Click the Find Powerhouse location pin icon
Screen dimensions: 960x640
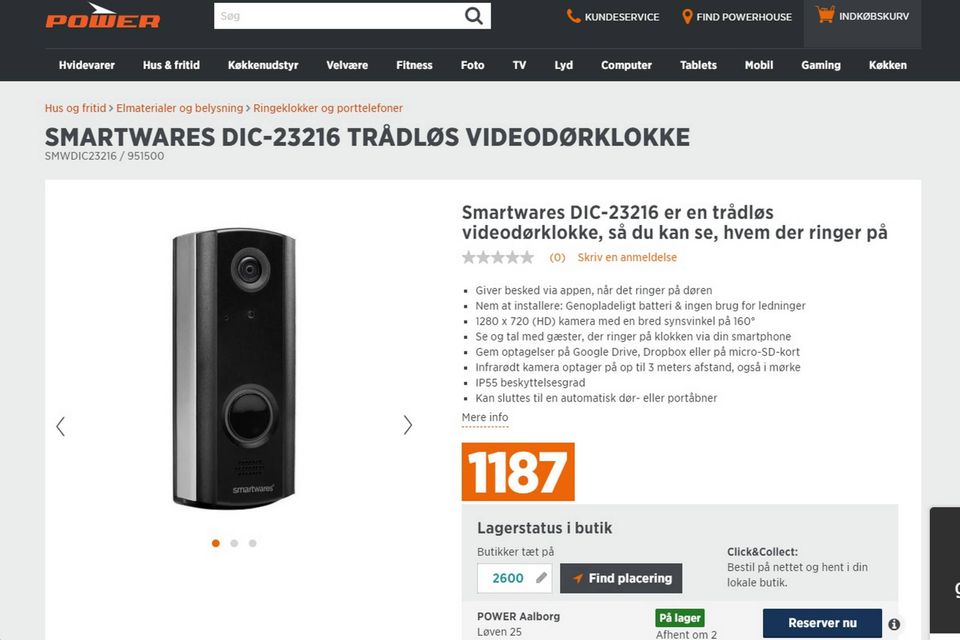coord(687,17)
